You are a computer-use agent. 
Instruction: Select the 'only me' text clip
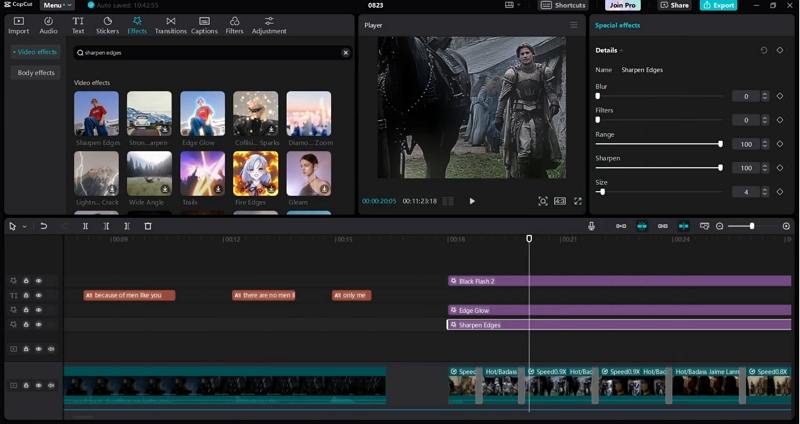point(352,295)
